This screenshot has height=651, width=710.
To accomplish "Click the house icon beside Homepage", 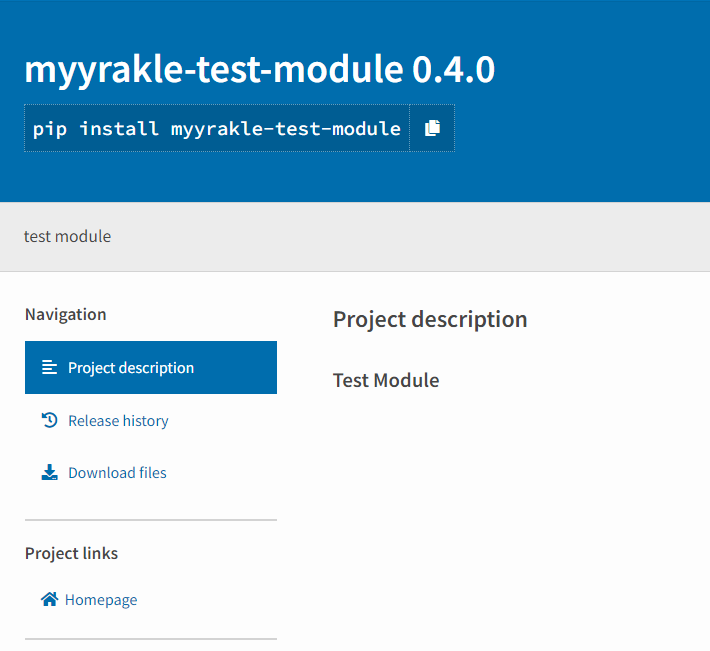I will (x=49, y=600).
